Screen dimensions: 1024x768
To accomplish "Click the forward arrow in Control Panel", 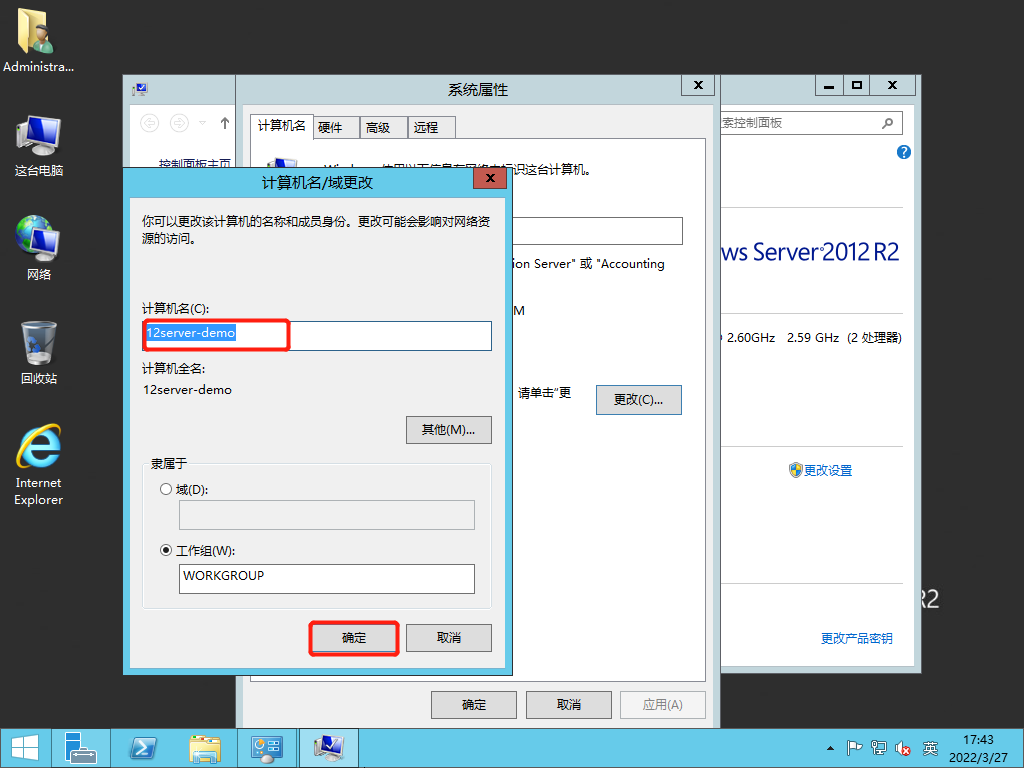I will click(x=179, y=123).
